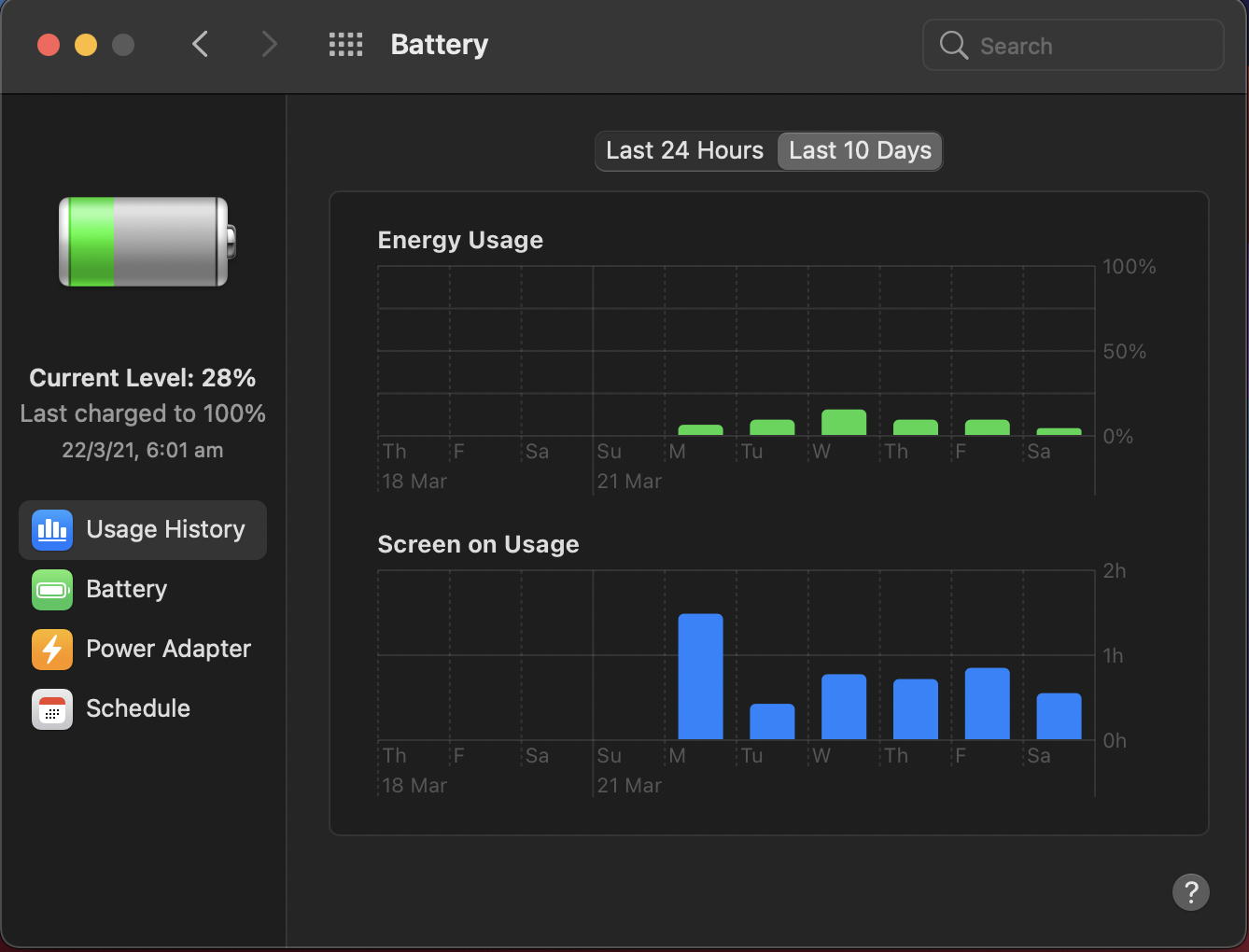
Task: Click the "1h" screen usage axis label
Action: coord(1113,656)
